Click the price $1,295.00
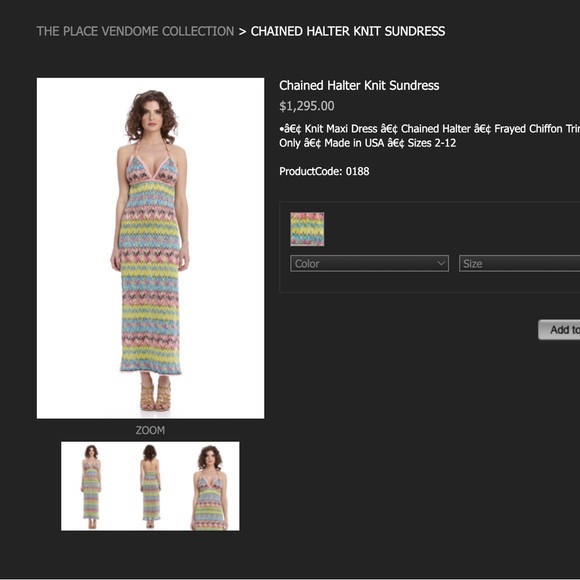Screen dimensions: 580x580 point(307,106)
